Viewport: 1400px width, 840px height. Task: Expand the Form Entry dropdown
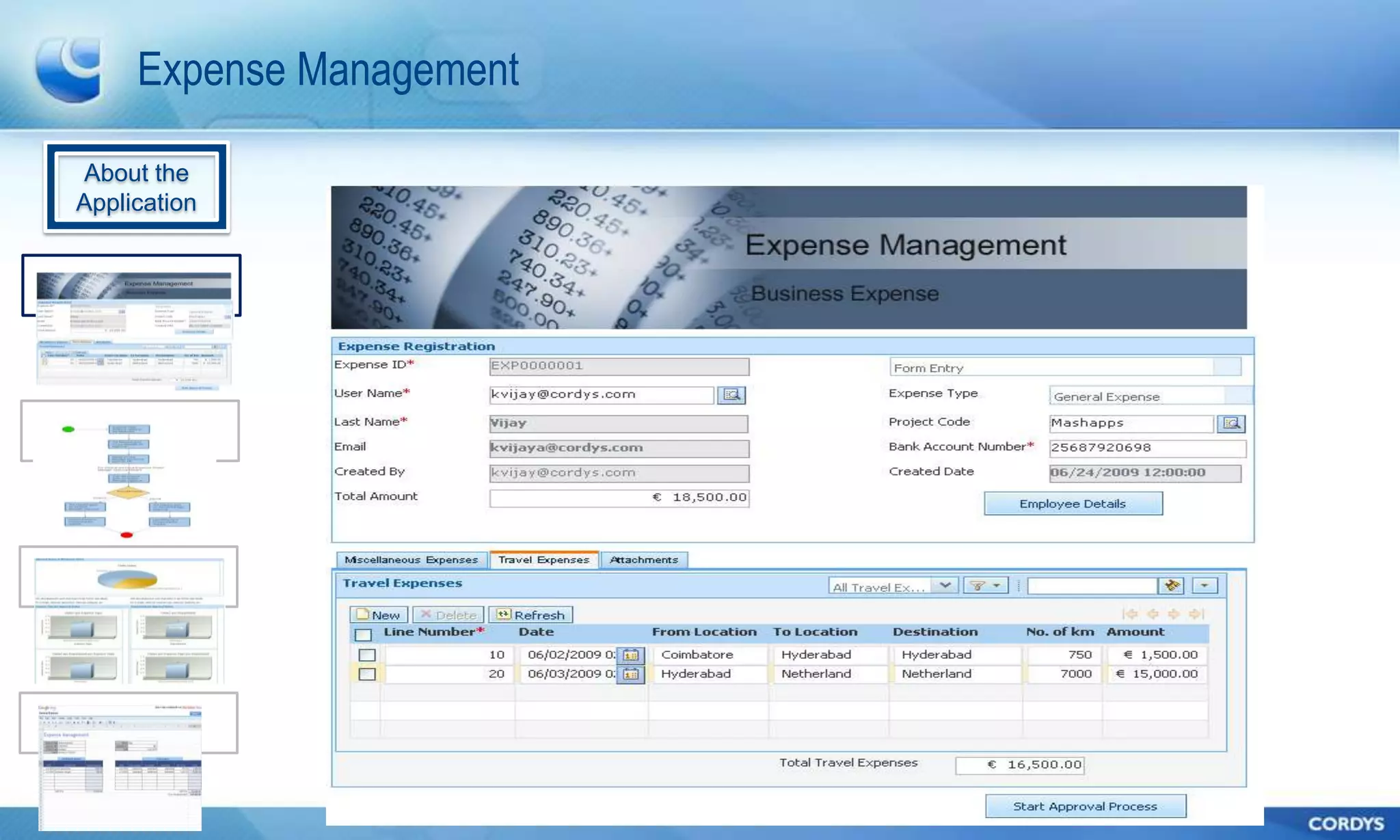click(x=1228, y=367)
